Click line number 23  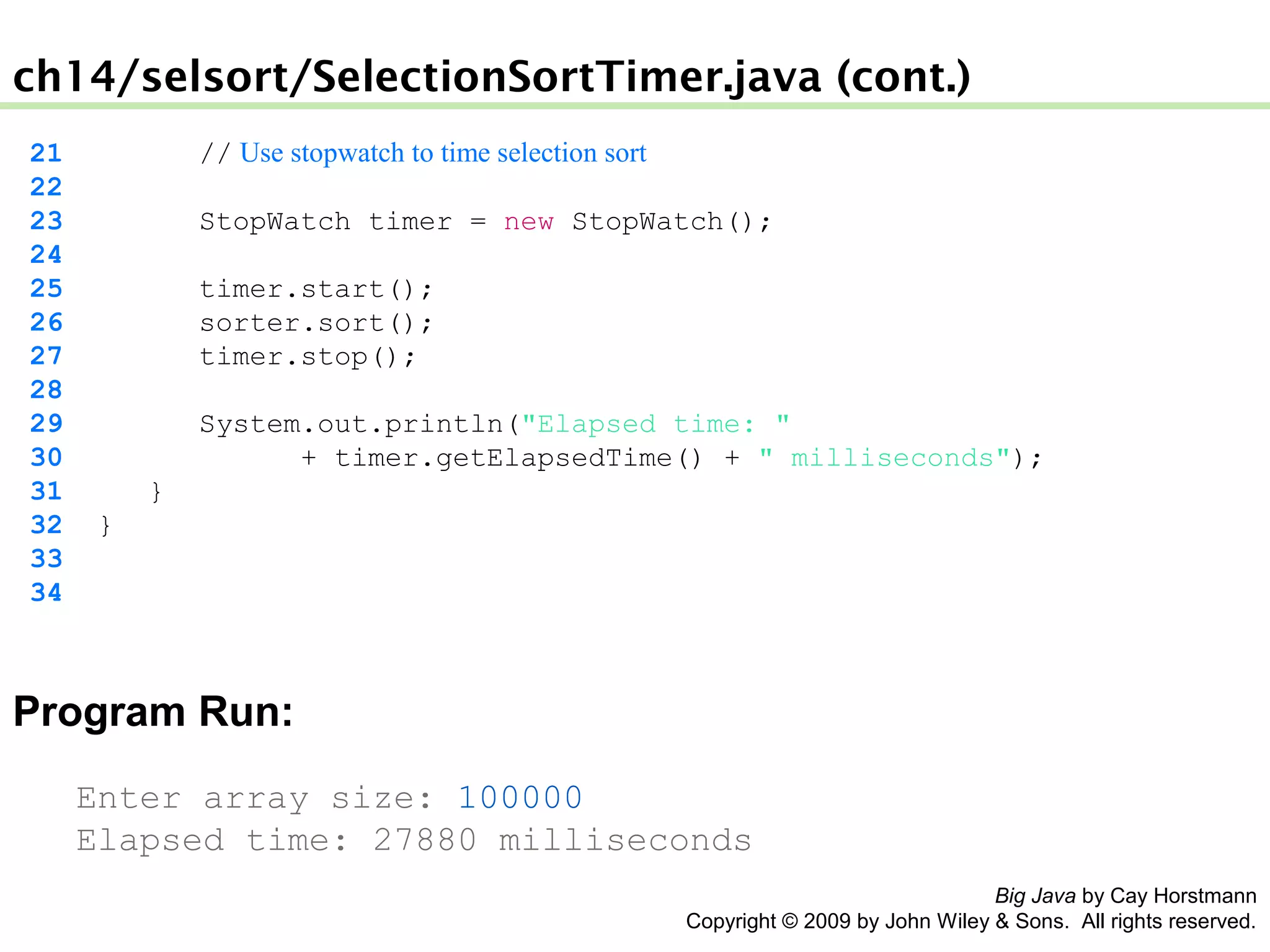pos(46,221)
